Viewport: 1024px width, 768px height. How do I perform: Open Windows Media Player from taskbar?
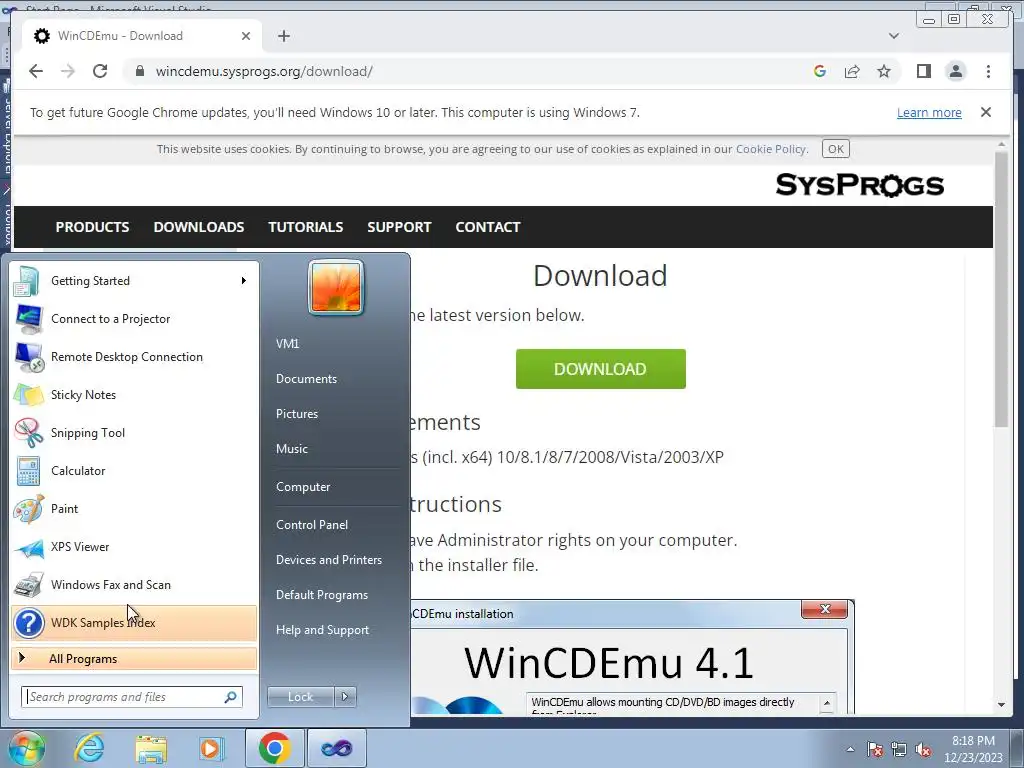pyautogui.click(x=212, y=748)
